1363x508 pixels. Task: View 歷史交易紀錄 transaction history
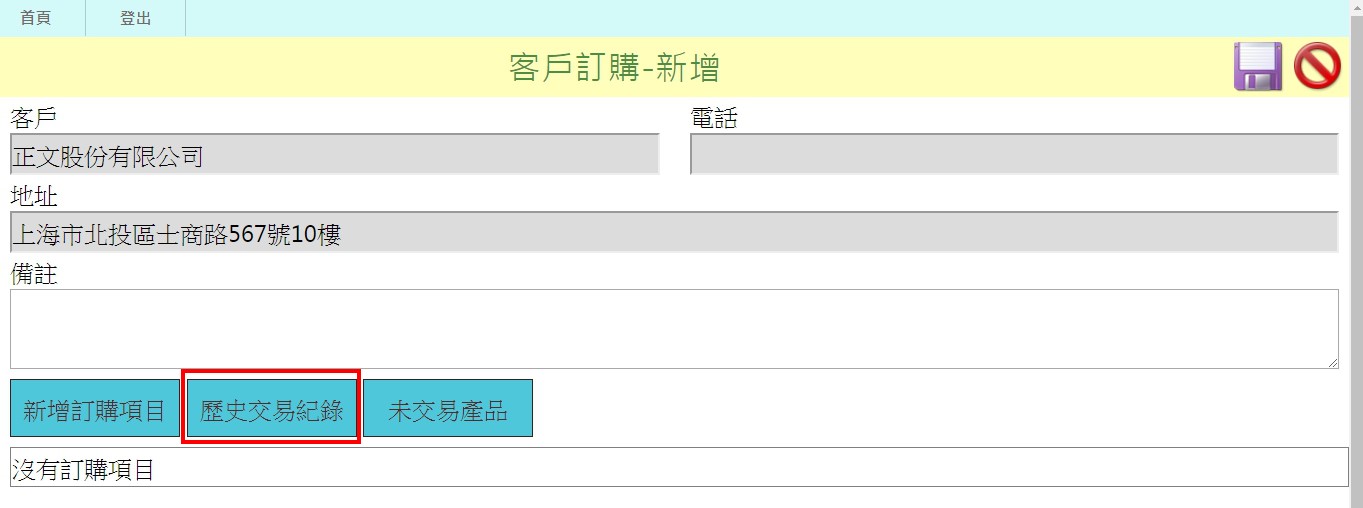[271, 408]
